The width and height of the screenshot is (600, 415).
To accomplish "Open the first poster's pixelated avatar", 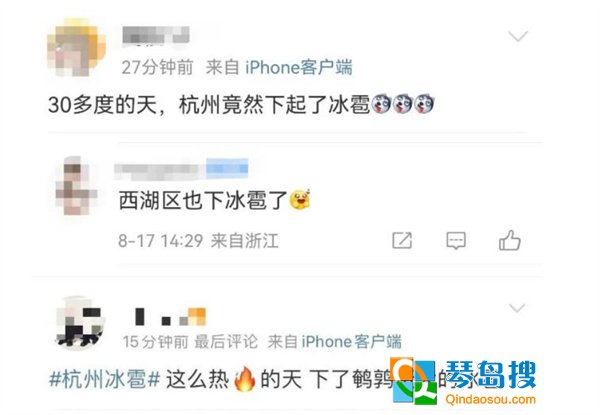I will pyautogui.click(x=76, y=47).
